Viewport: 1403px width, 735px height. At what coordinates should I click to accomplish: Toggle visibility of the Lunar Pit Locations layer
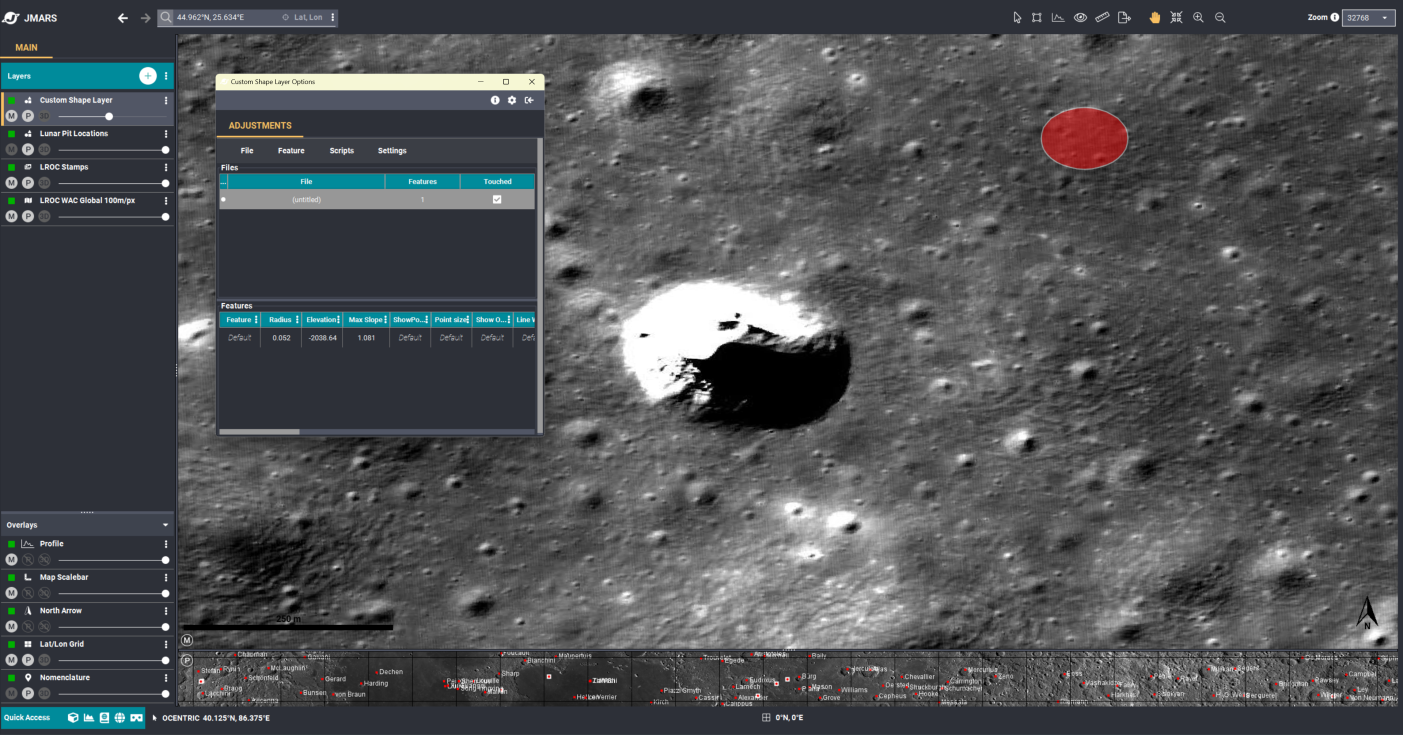point(11,134)
